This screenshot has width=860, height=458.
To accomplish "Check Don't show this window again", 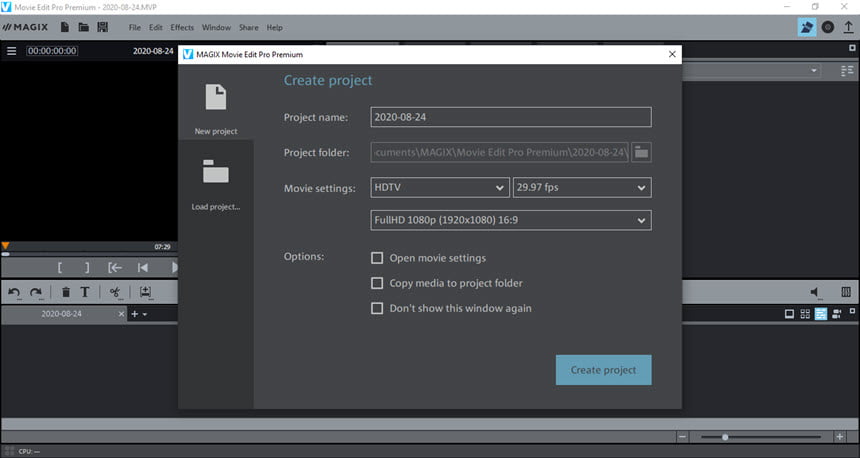I will pyautogui.click(x=377, y=308).
